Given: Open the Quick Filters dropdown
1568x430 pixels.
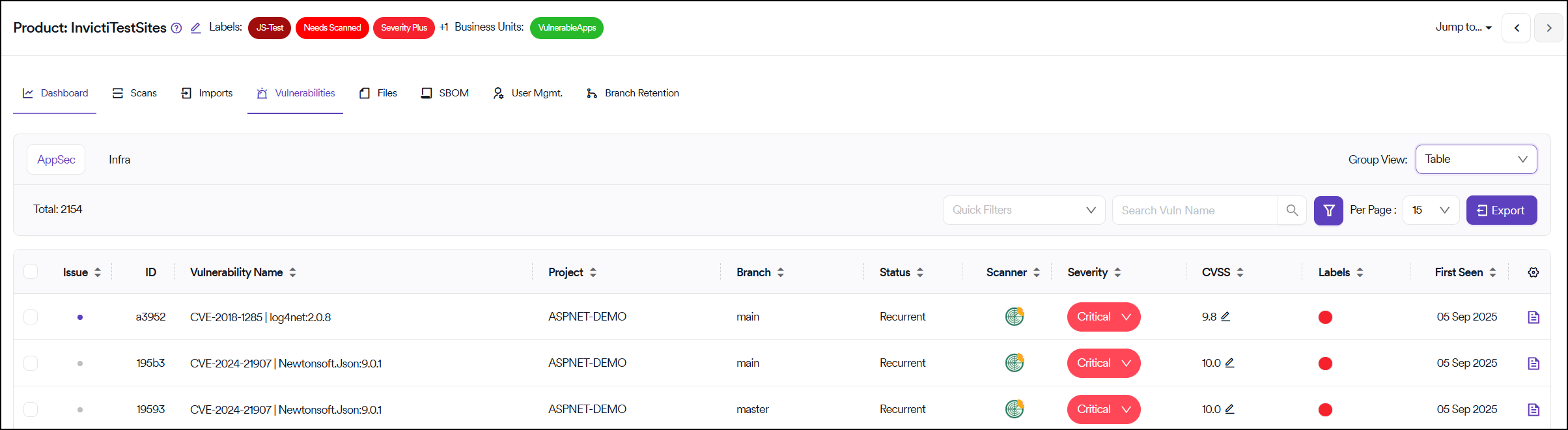Looking at the screenshot, I should coord(1024,210).
